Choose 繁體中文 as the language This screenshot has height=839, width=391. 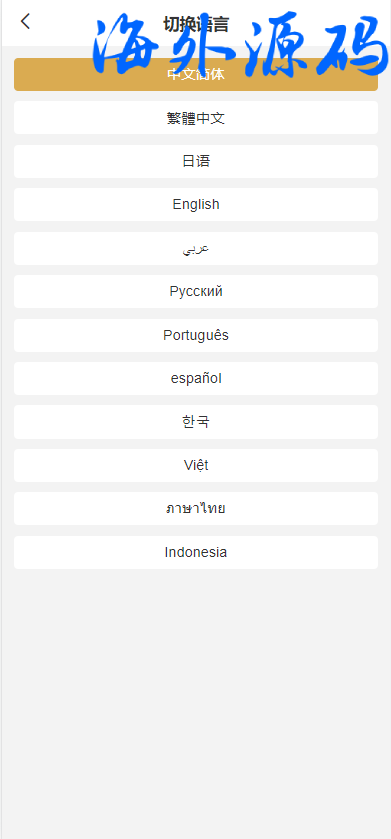pyautogui.click(x=196, y=118)
